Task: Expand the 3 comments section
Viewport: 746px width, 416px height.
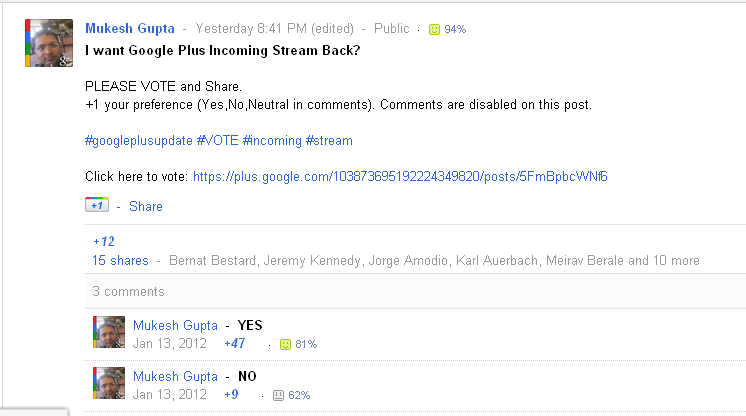Action: [x=128, y=292]
